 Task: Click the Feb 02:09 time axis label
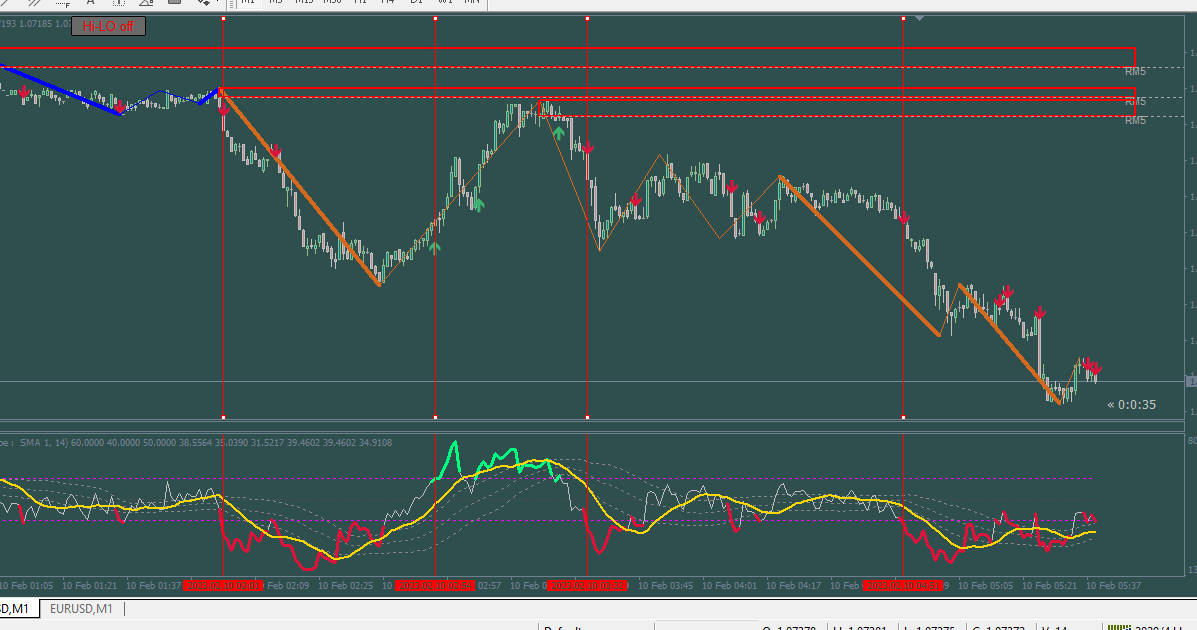click(x=288, y=586)
